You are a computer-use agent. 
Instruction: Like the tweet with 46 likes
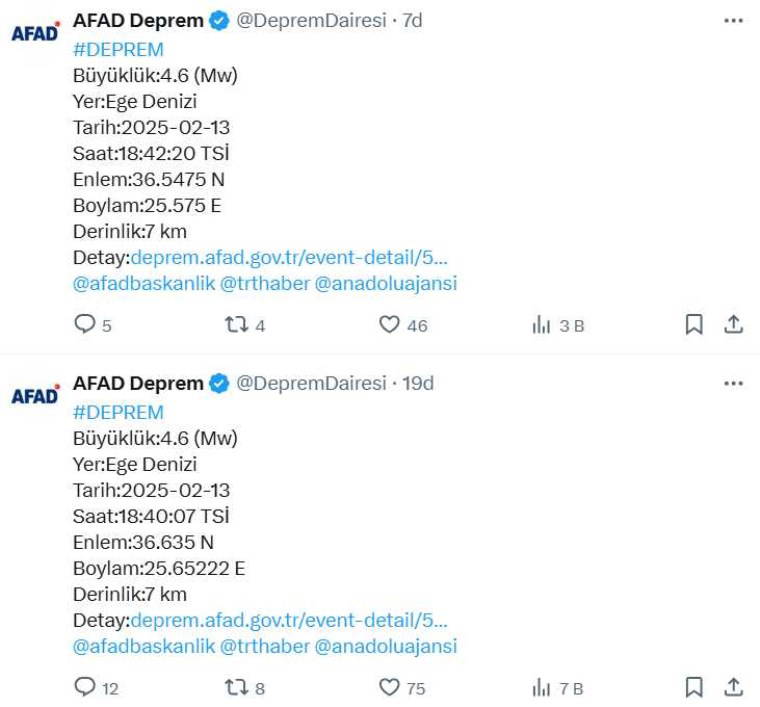[x=389, y=324]
